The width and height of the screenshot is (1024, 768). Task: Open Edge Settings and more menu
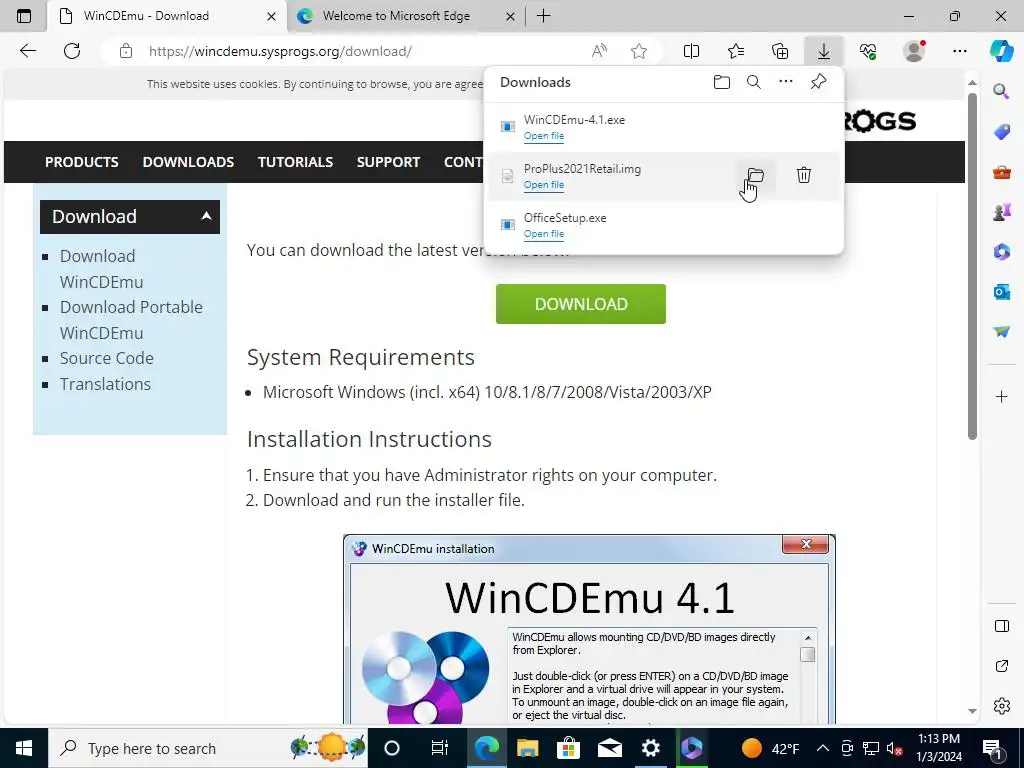(x=959, y=51)
